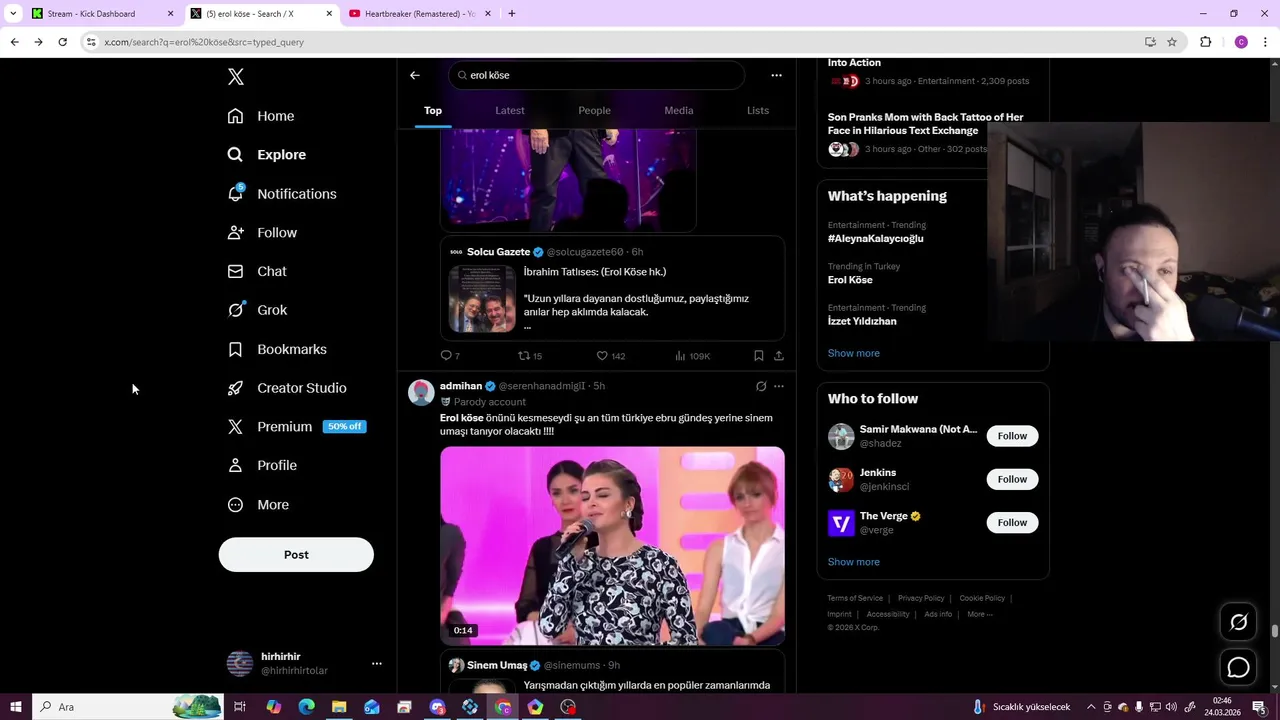Click the back arrow beside the search box

(415, 75)
